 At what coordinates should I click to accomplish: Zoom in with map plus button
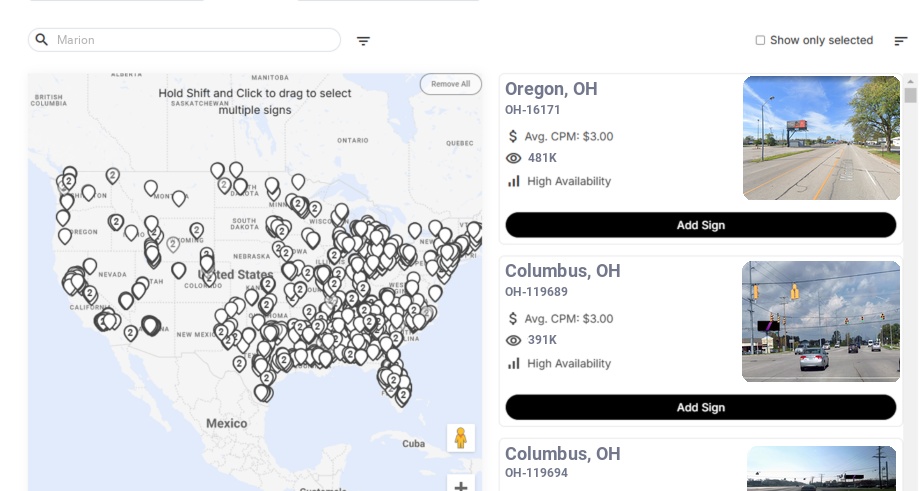461,486
